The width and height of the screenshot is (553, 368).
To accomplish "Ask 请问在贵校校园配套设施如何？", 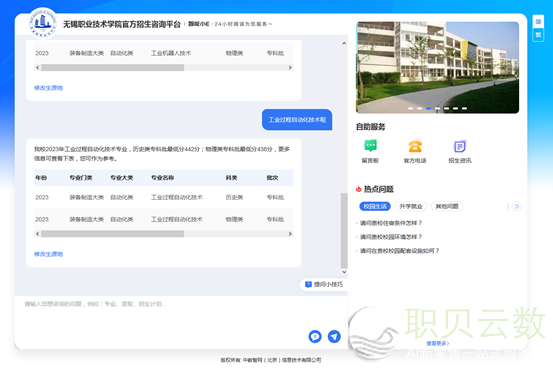I will [399, 251].
